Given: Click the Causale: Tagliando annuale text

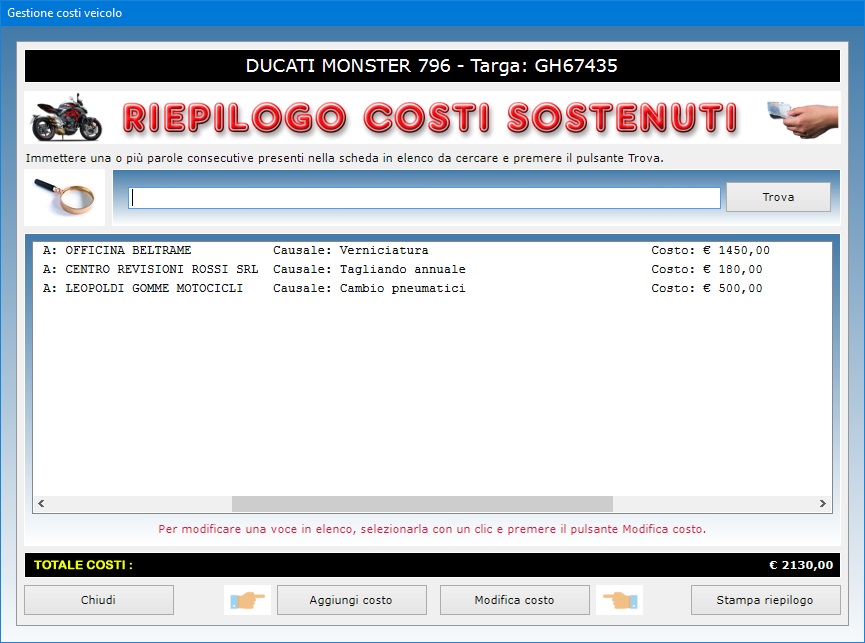Looking at the screenshot, I should (369, 269).
